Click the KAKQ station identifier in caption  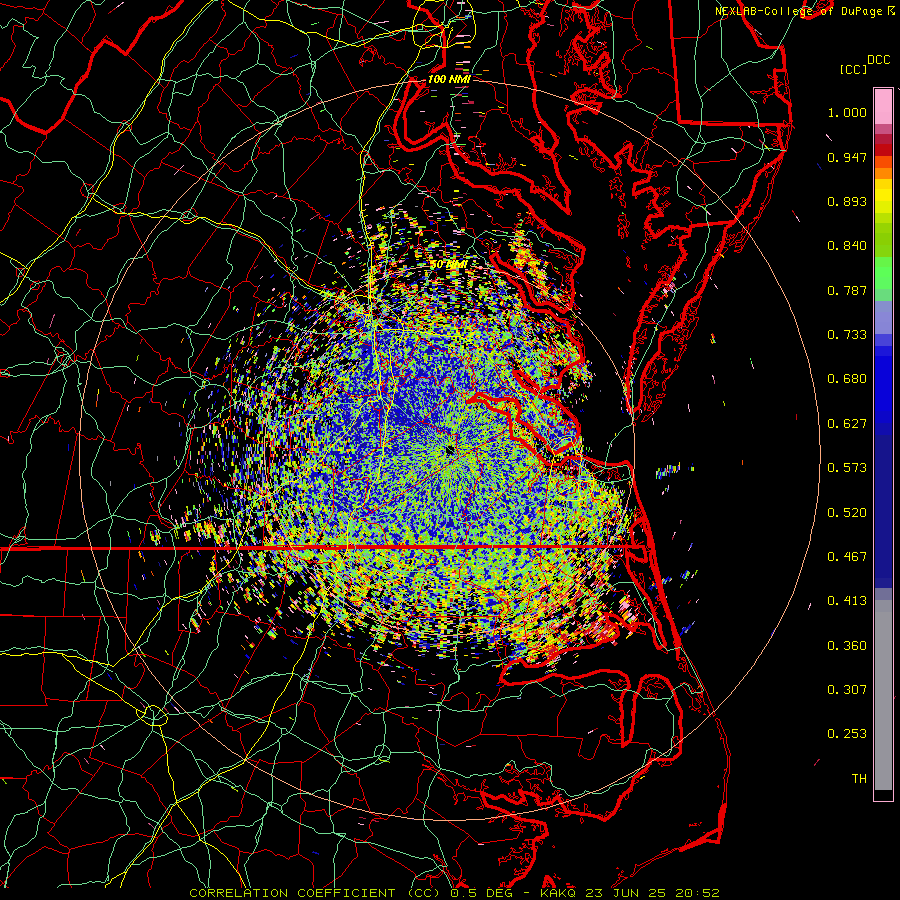tap(558, 893)
